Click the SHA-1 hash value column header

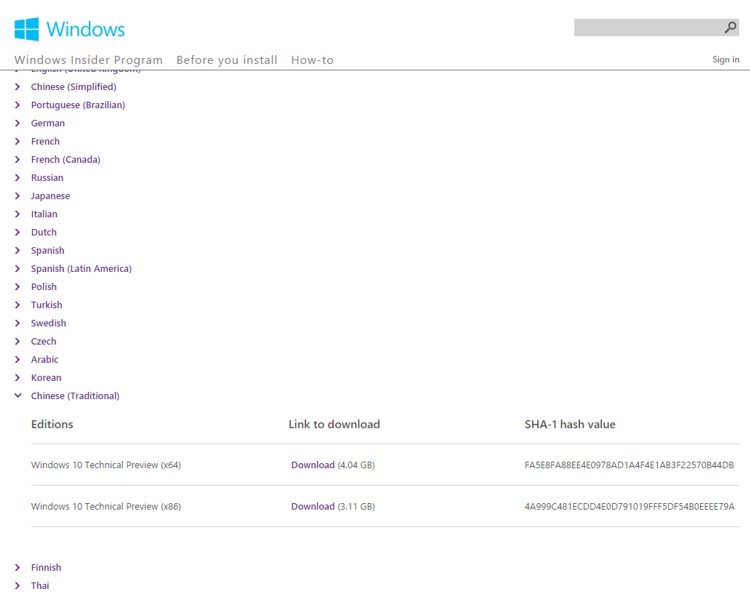[x=570, y=424]
